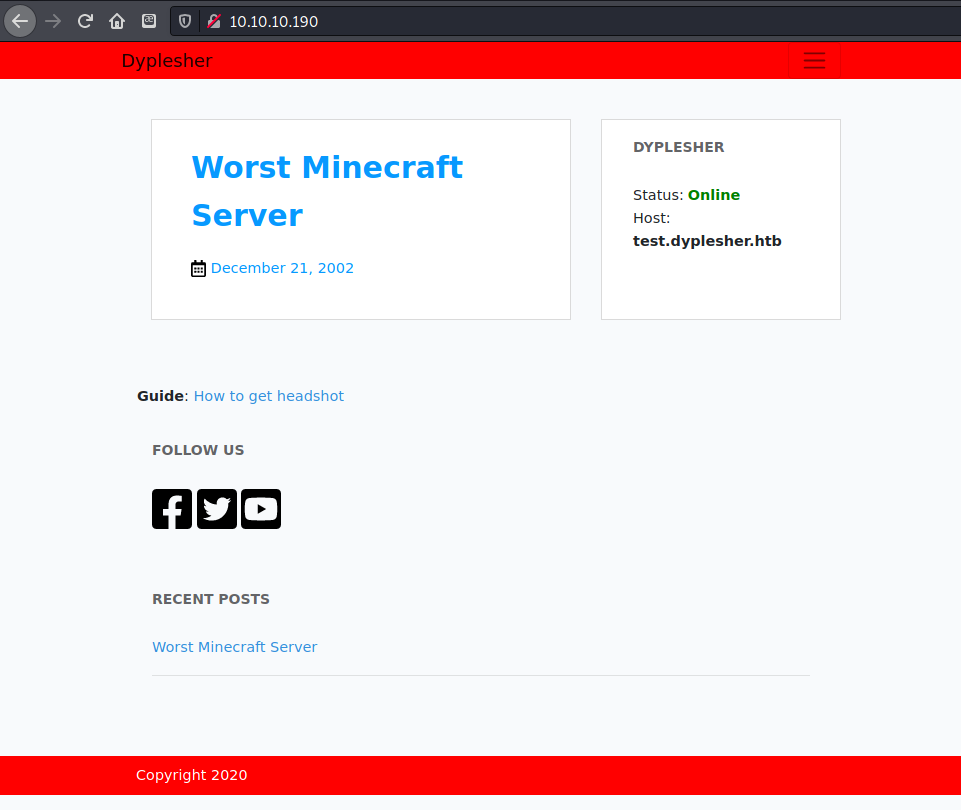Click the test.dyplesher.htb host text
Viewport: 961px width, 810px height.
click(x=707, y=241)
